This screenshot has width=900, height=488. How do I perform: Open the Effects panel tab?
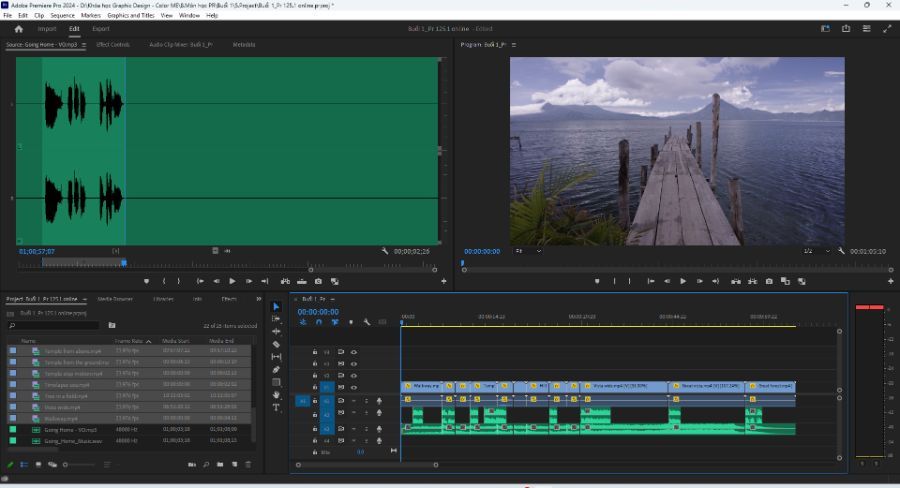(x=229, y=299)
